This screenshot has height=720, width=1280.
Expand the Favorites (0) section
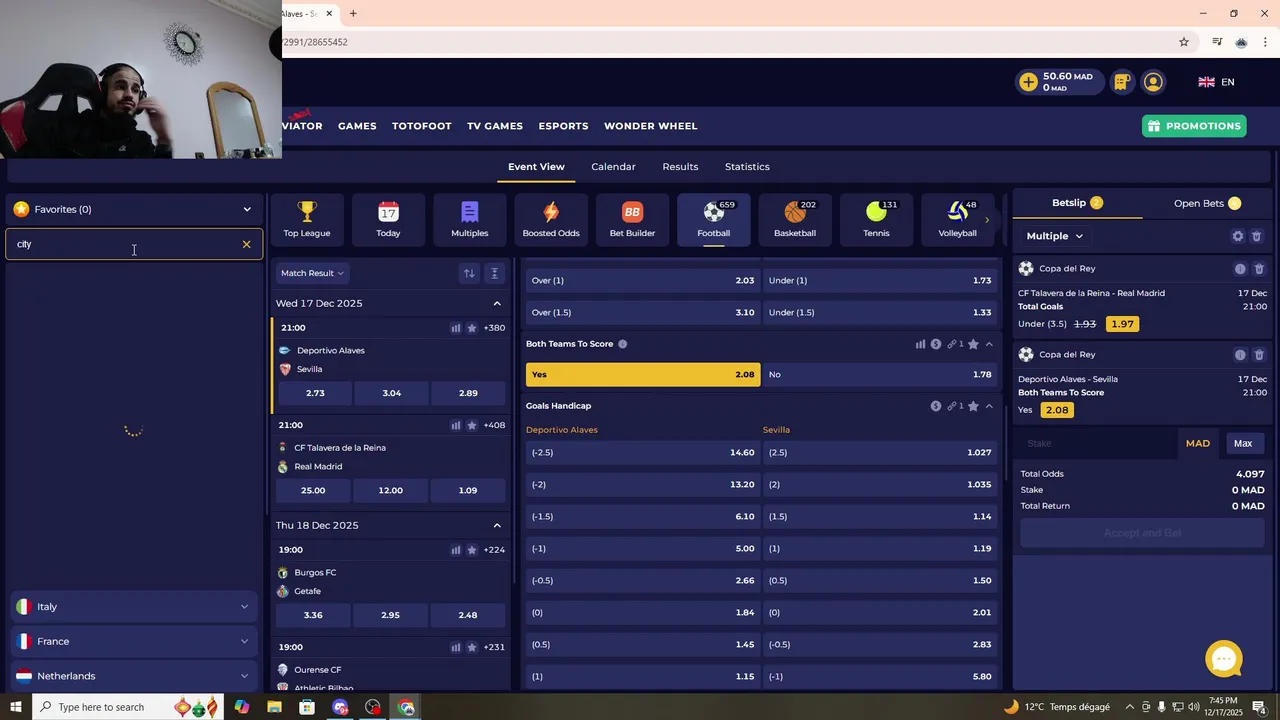pyautogui.click(x=134, y=209)
